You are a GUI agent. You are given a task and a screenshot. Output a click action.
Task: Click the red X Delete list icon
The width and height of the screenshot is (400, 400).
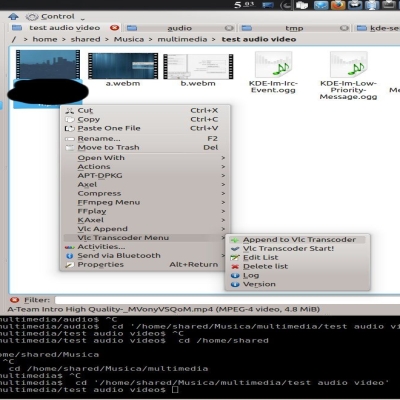pyautogui.click(x=235, y=267)
